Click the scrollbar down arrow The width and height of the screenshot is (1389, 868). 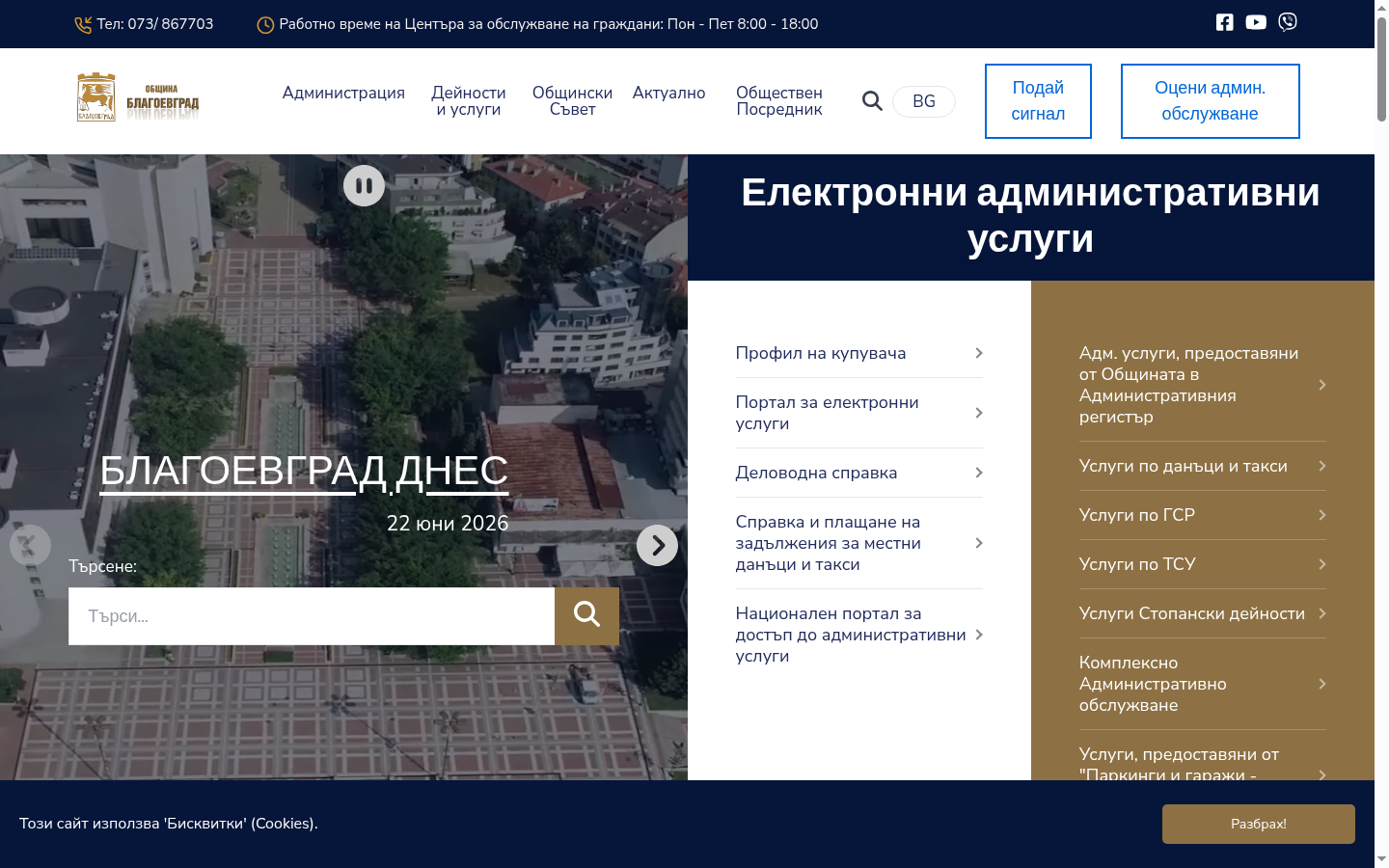coord(1381,859)
